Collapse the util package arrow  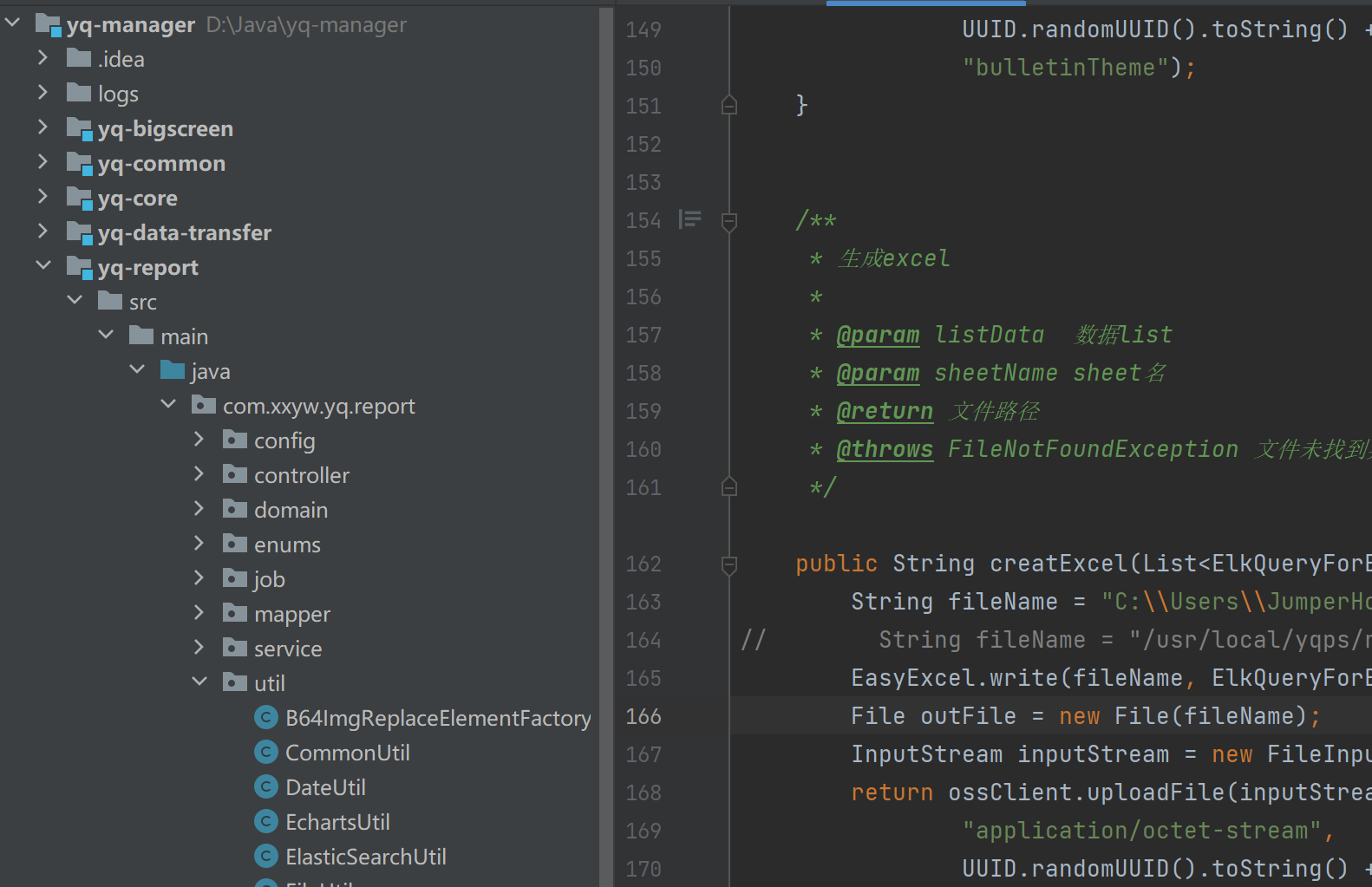click(199, 682)
